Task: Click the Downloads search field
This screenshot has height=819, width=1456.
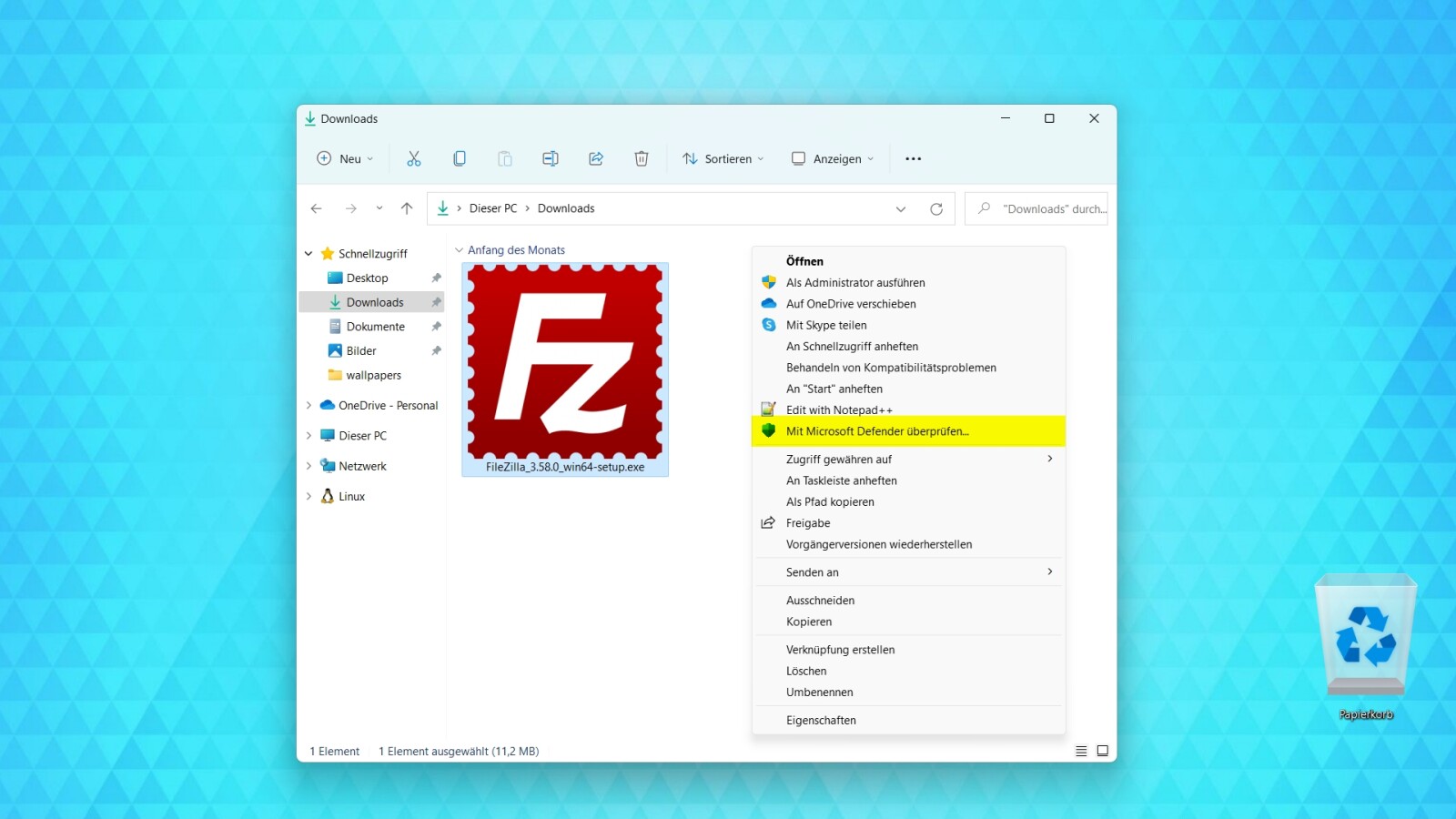Action: (1036, 208)
